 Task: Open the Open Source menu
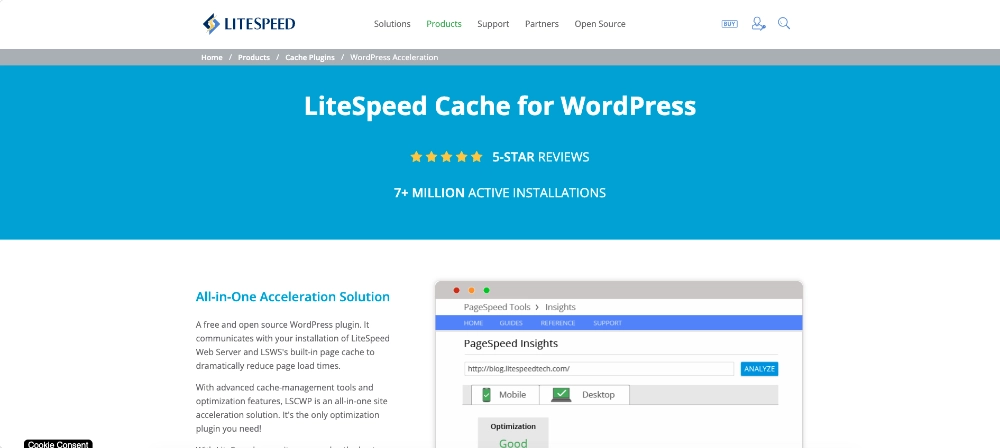(x=599, y=24)
